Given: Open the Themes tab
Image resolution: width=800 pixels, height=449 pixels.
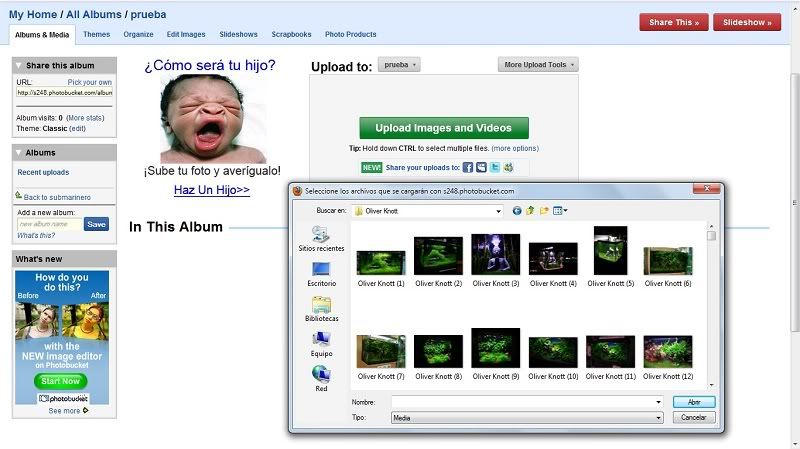Looking at the screenshot, I should coord(96,34).
